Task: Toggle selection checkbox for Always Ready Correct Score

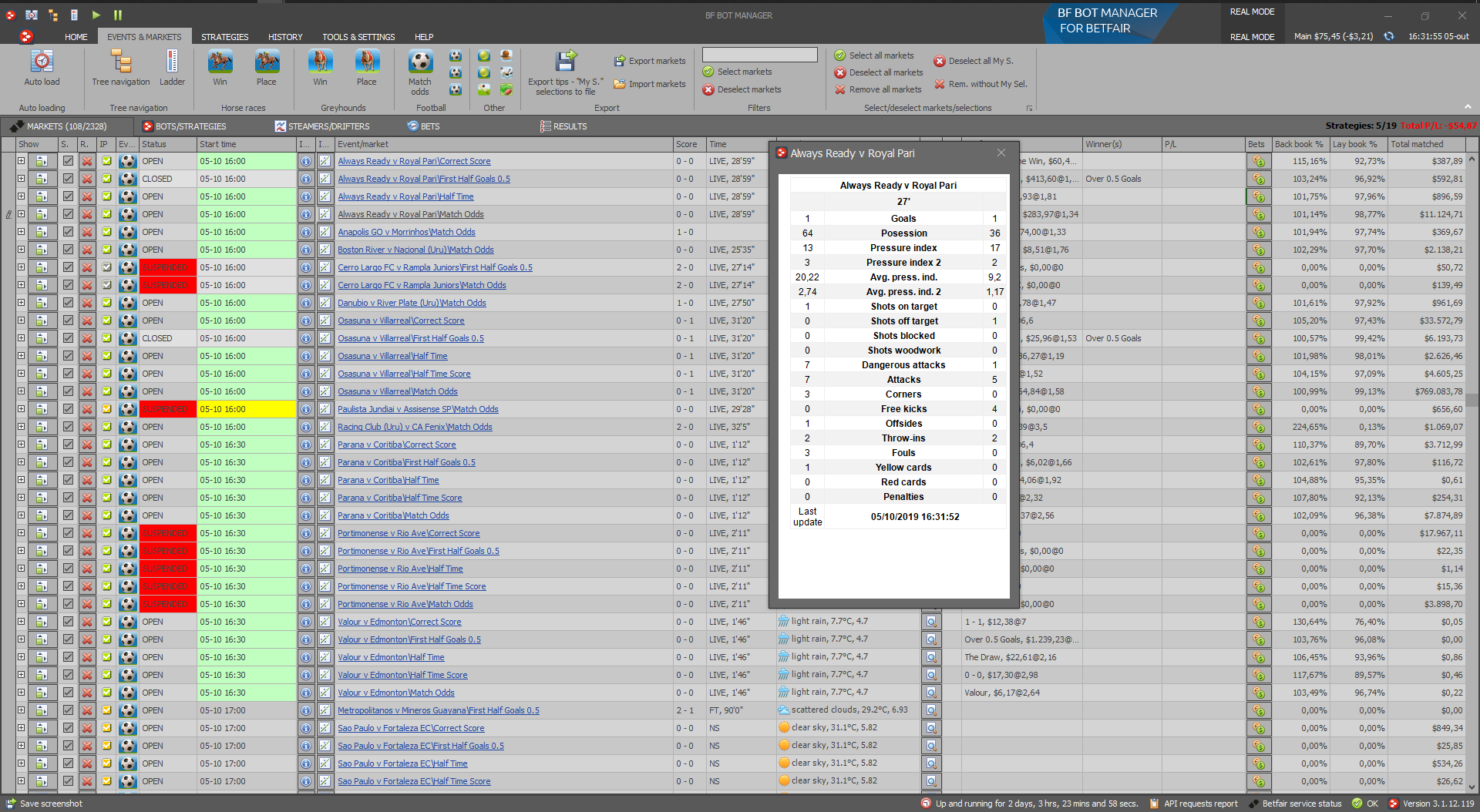Action: coord(68,161)
